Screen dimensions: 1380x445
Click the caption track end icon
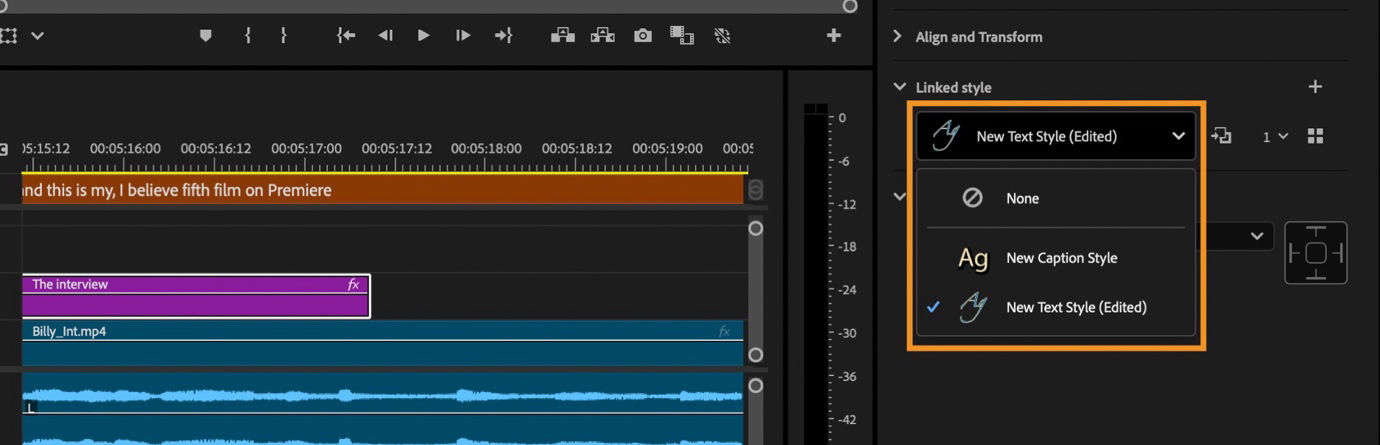[x=756, y=189]
